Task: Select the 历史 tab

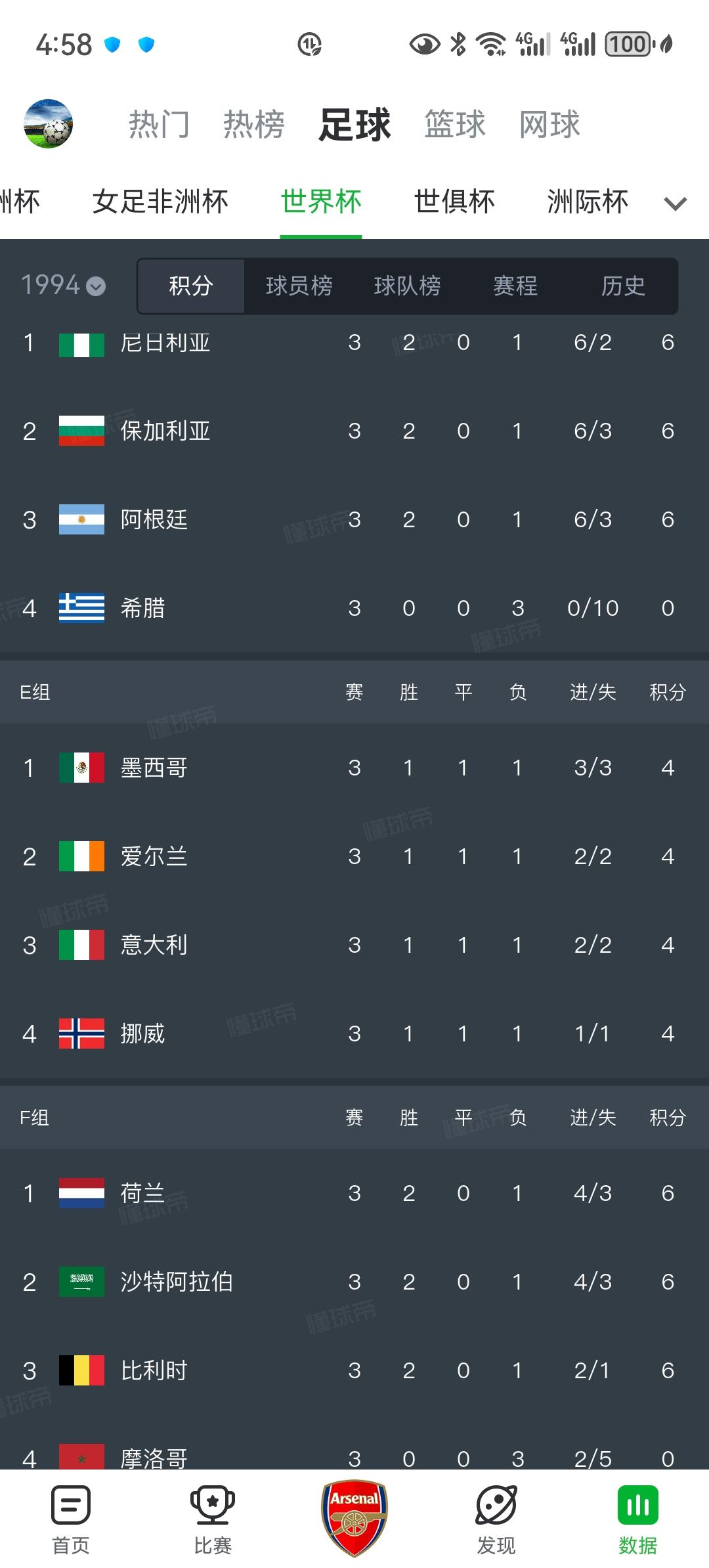Action: coord(623,286)
